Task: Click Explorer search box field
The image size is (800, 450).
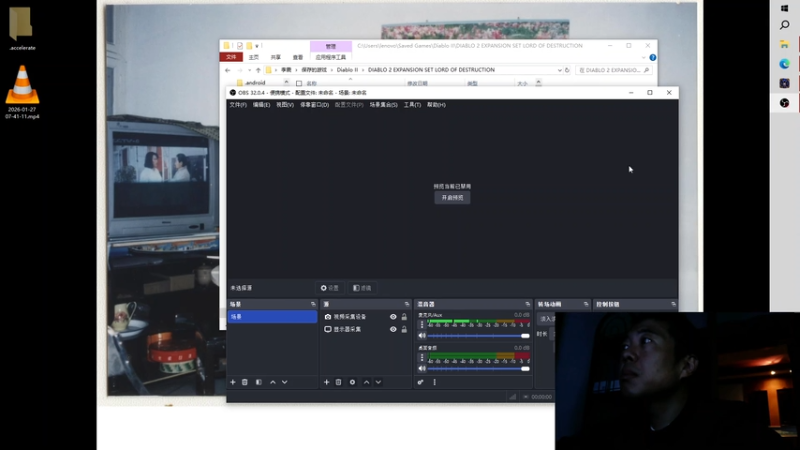Action: (x=614, y=70)
